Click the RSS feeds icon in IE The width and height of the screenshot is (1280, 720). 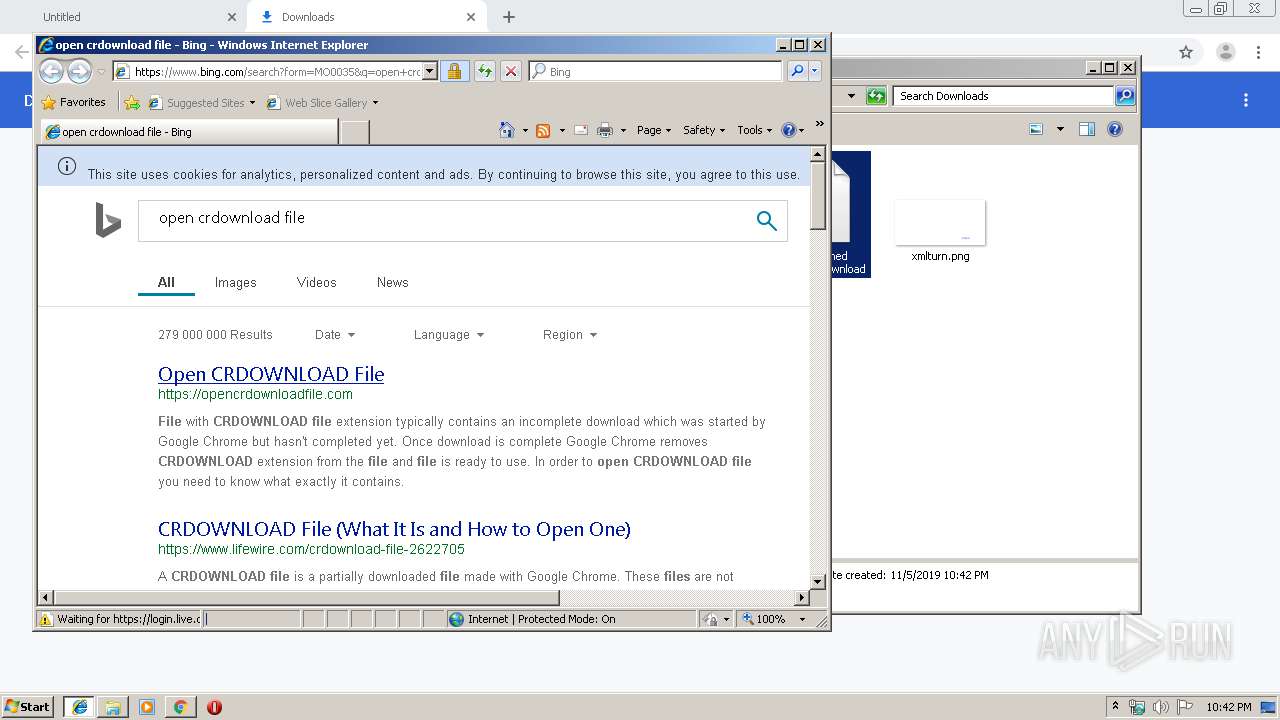(543, 130)
